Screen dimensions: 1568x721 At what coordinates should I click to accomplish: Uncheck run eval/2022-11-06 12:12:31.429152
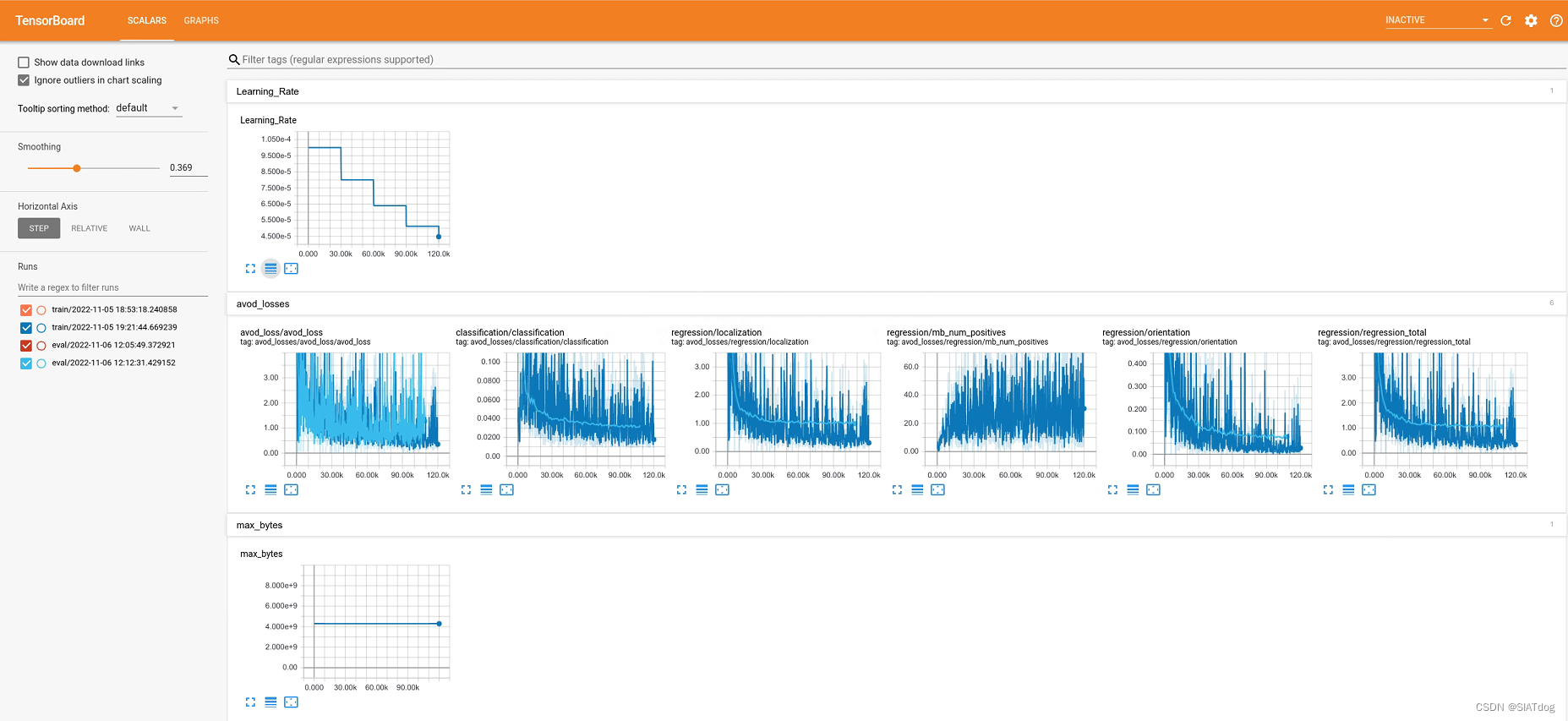point(26,363)
